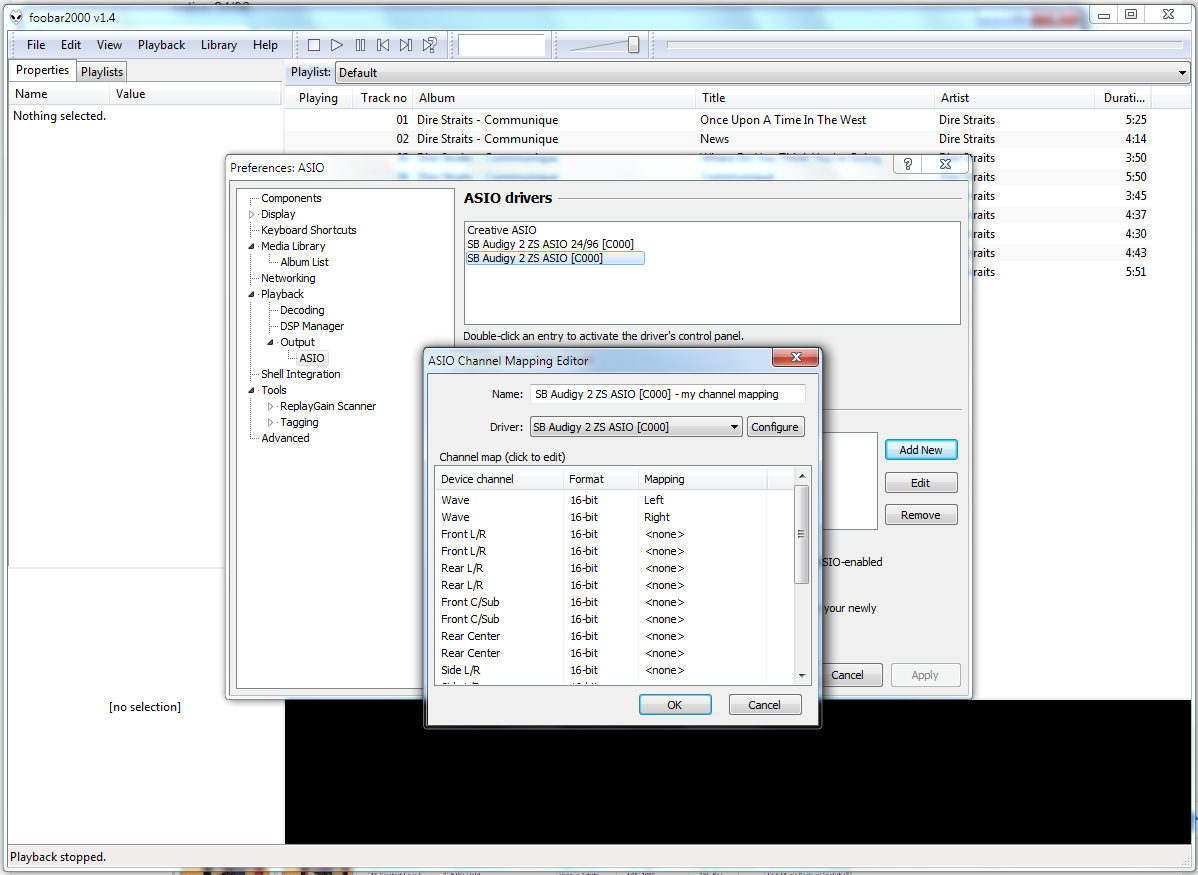Click the Pause toolbar icon
This screenshot has width=1198, height=875.
tap(360, 45)
